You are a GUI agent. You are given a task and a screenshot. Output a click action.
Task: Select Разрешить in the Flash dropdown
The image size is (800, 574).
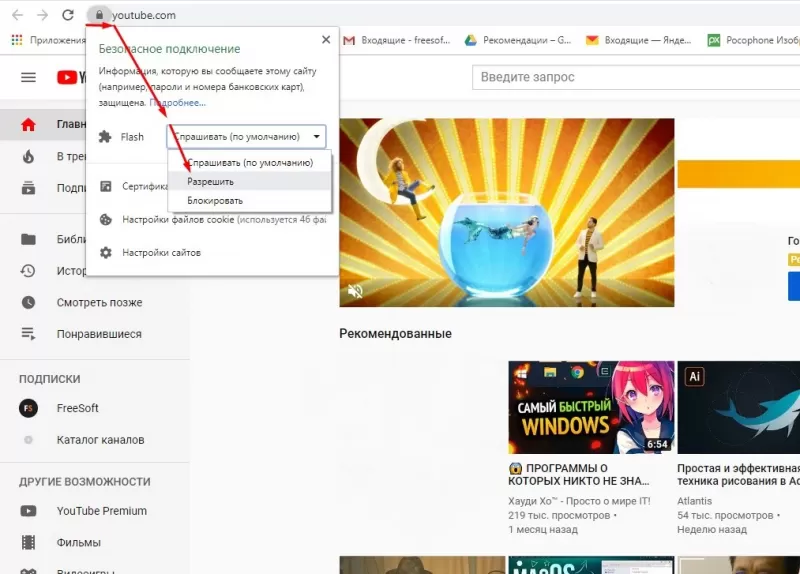point(250,182)
